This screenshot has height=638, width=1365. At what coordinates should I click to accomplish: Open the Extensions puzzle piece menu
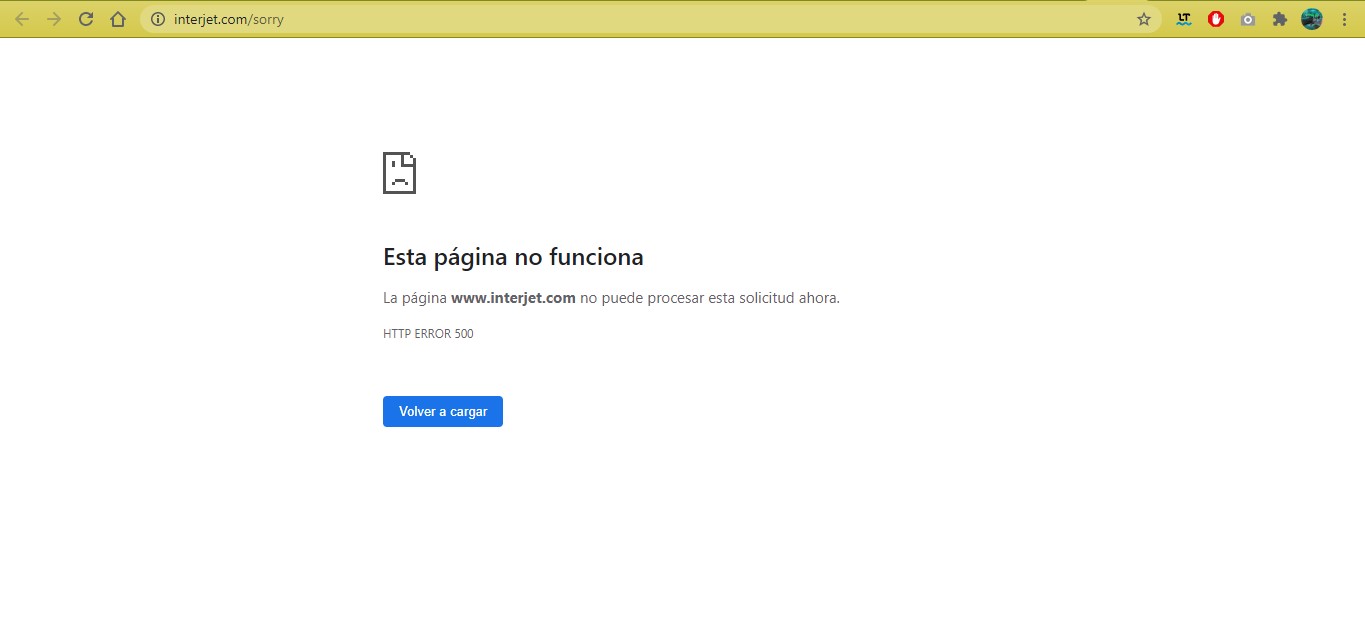coord(1279,19)
